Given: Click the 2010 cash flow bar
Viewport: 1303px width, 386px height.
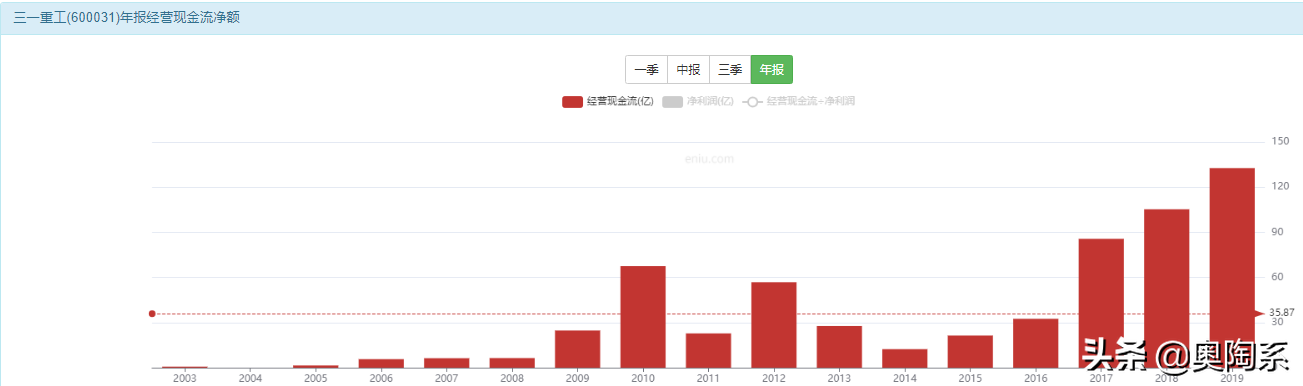Looking at the screenshot, I should click(x=643, y=317).
